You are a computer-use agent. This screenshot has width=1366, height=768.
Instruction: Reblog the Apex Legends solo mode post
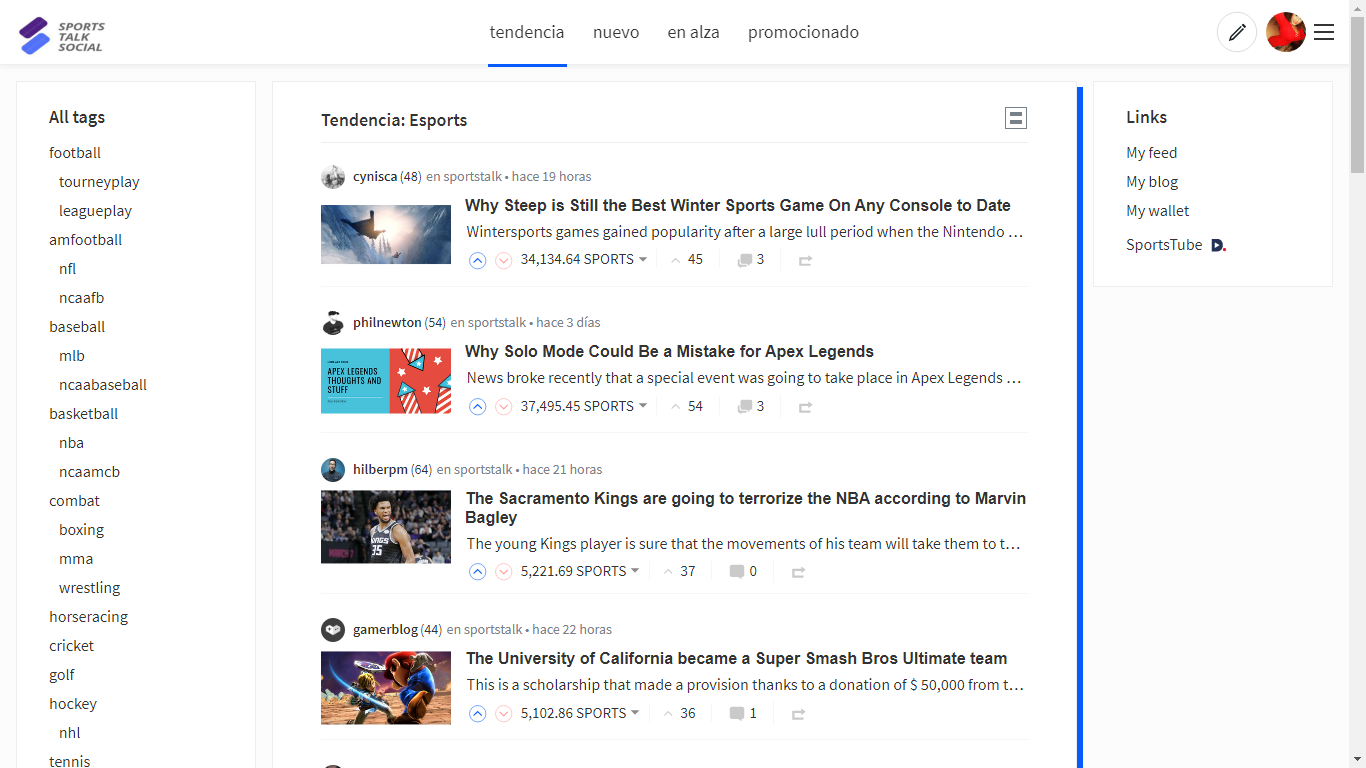[x=805, y=406]
